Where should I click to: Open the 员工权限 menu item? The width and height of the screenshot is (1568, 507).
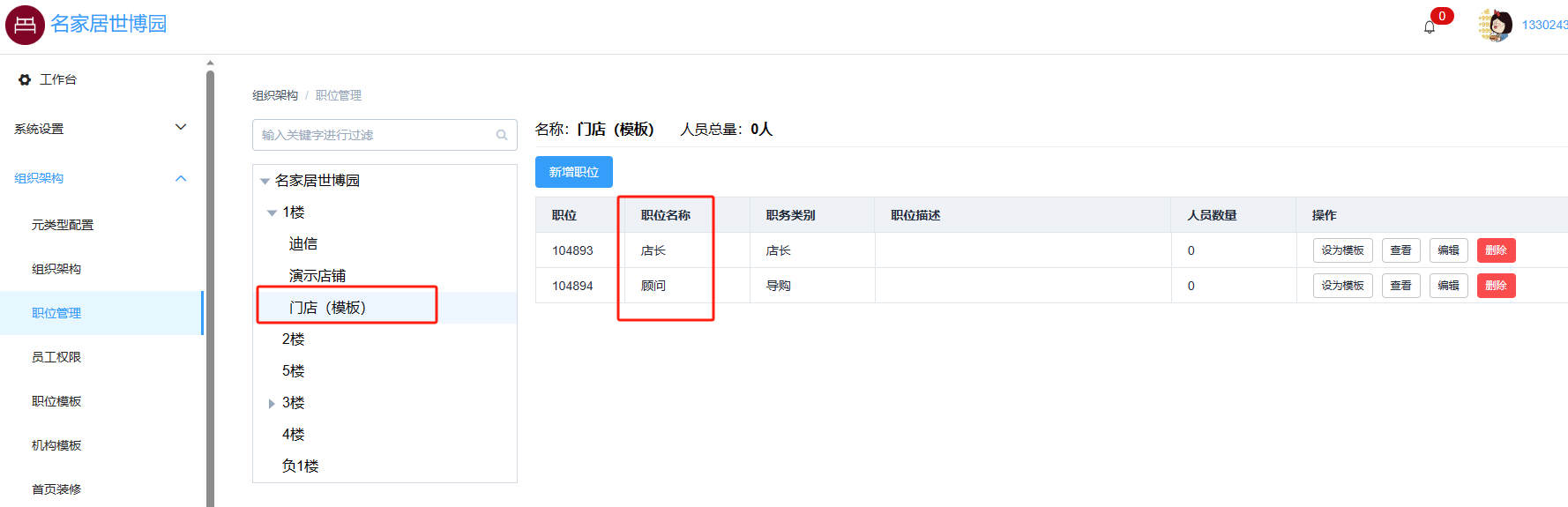pos(56,357)
